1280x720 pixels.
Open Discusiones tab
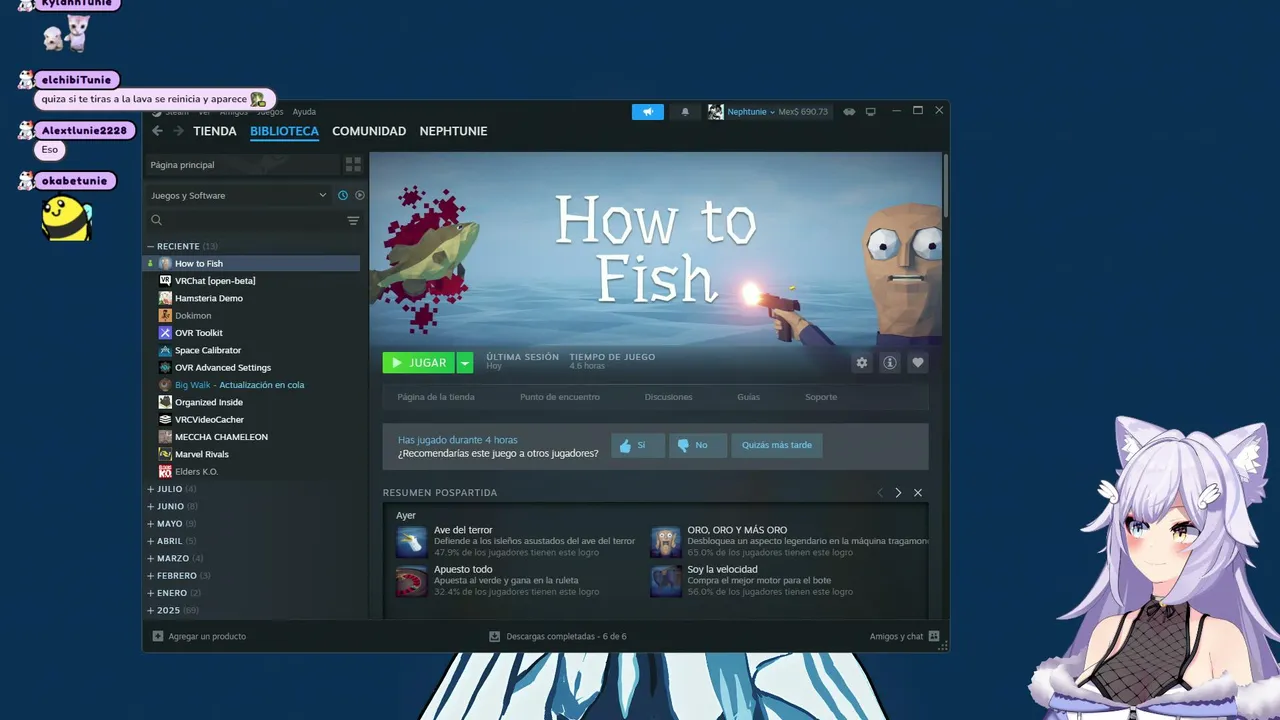tap(668, 397)
